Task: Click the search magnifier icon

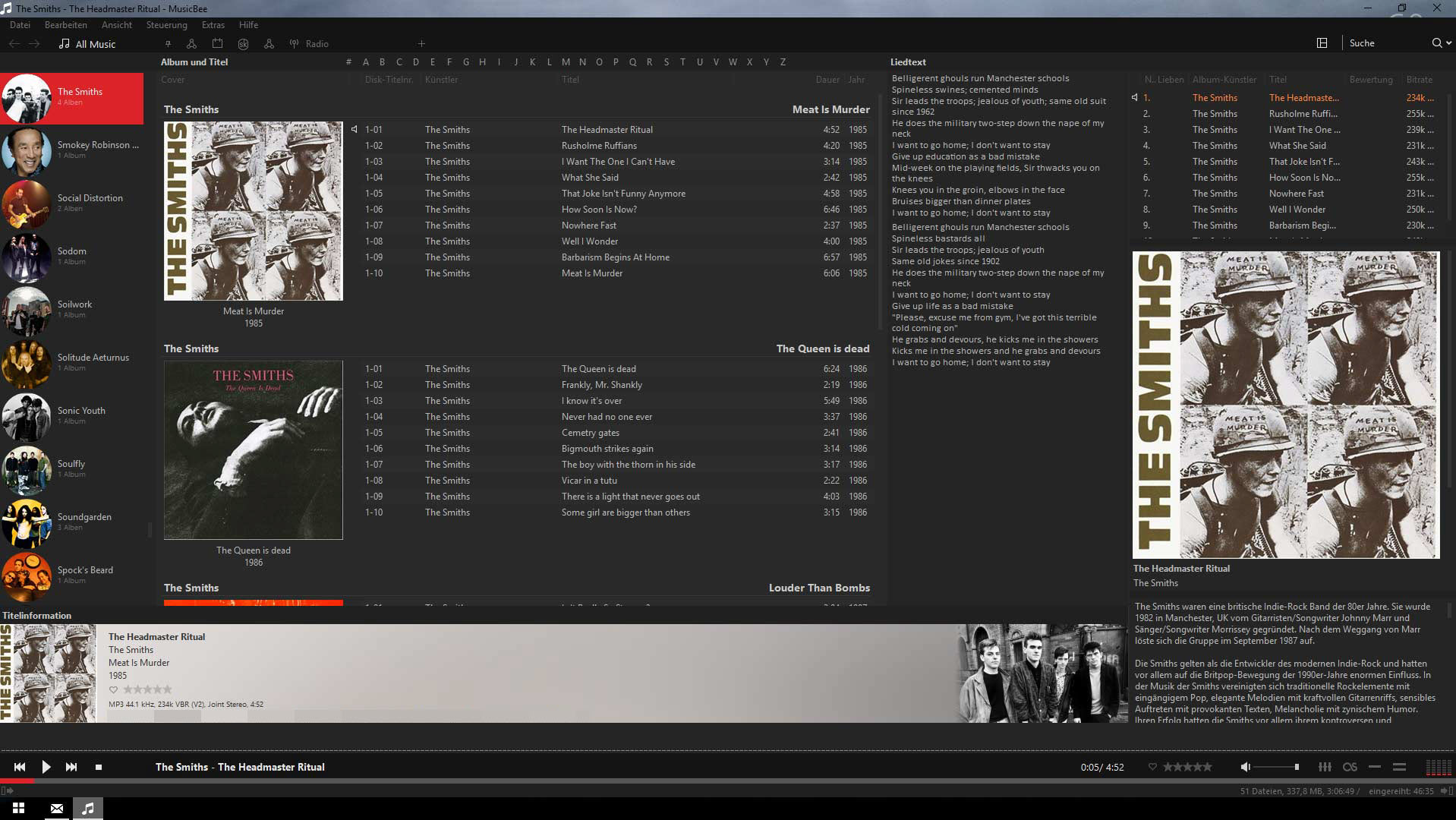Action: point(1436,43)
